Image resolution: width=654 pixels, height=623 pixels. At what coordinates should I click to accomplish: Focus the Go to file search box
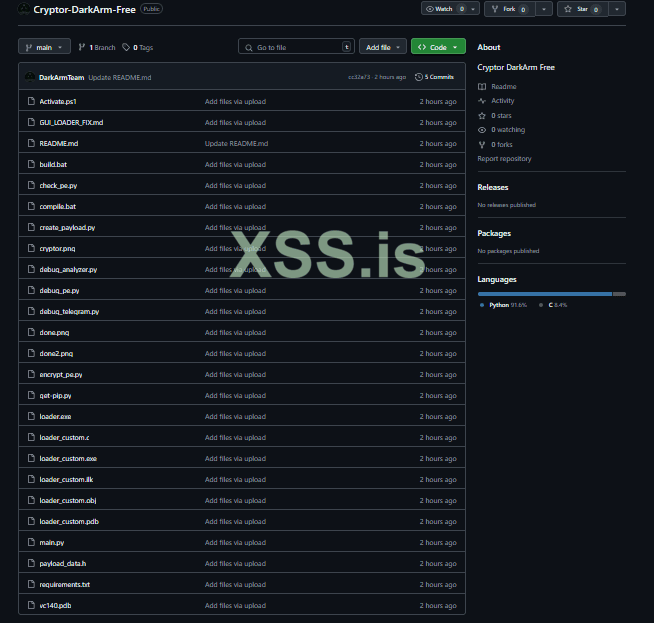coord(296,47)
